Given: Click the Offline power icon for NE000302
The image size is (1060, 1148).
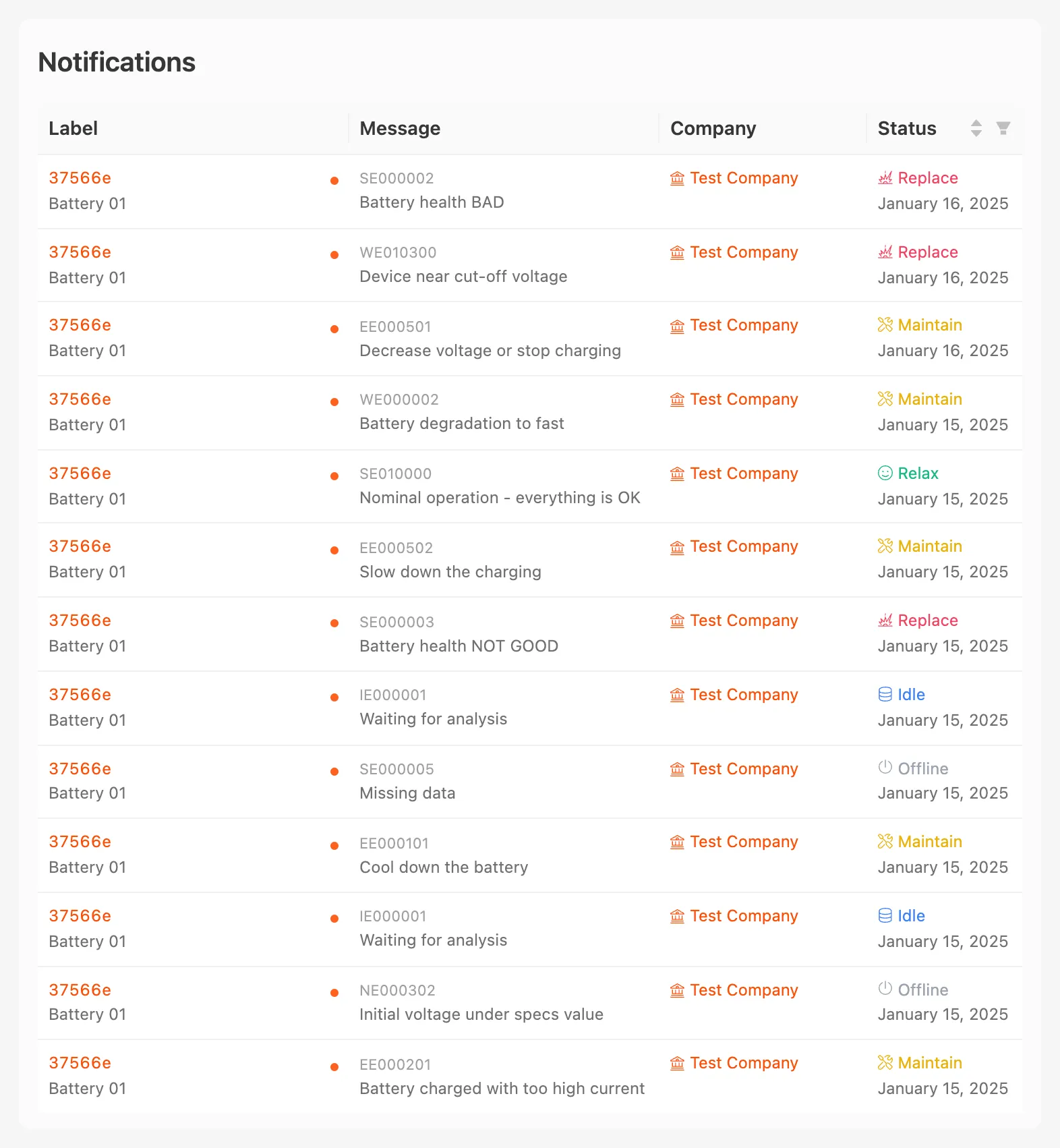Looking at the screenshot, I should (885, 989).
